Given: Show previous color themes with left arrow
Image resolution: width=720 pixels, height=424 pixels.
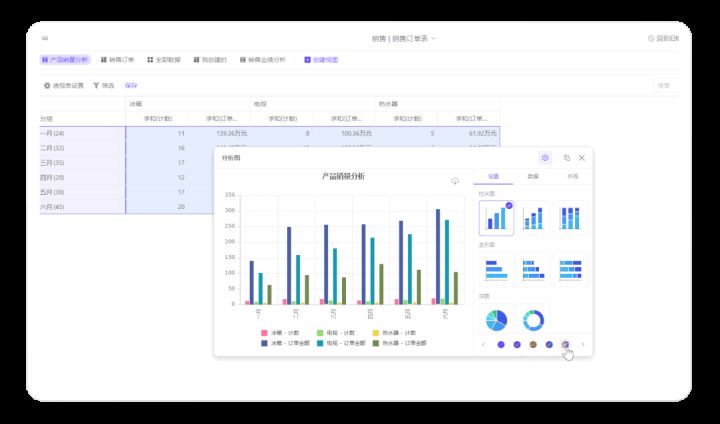Looking at the screenshot, I should pyautogui.click(x=484, y=345).
